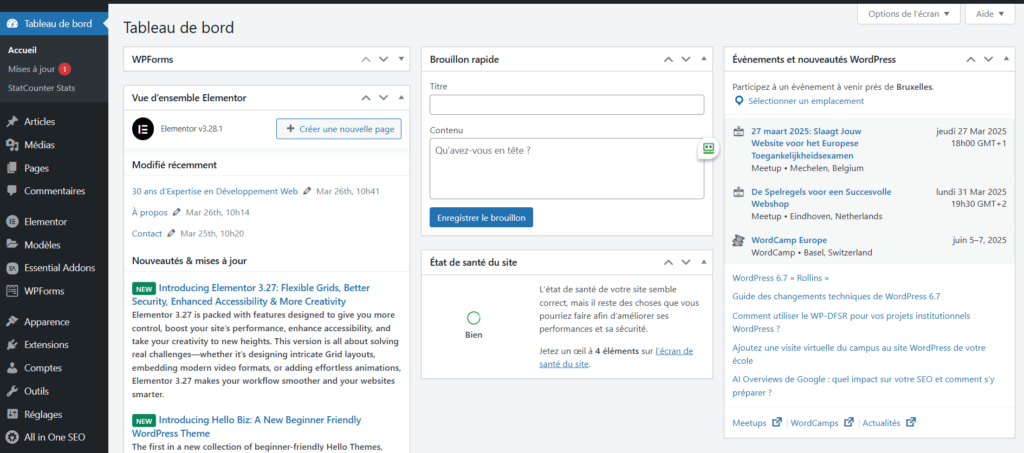Click the Contenu text area
Screen dimensions: 1024x453
coord(567,168)
